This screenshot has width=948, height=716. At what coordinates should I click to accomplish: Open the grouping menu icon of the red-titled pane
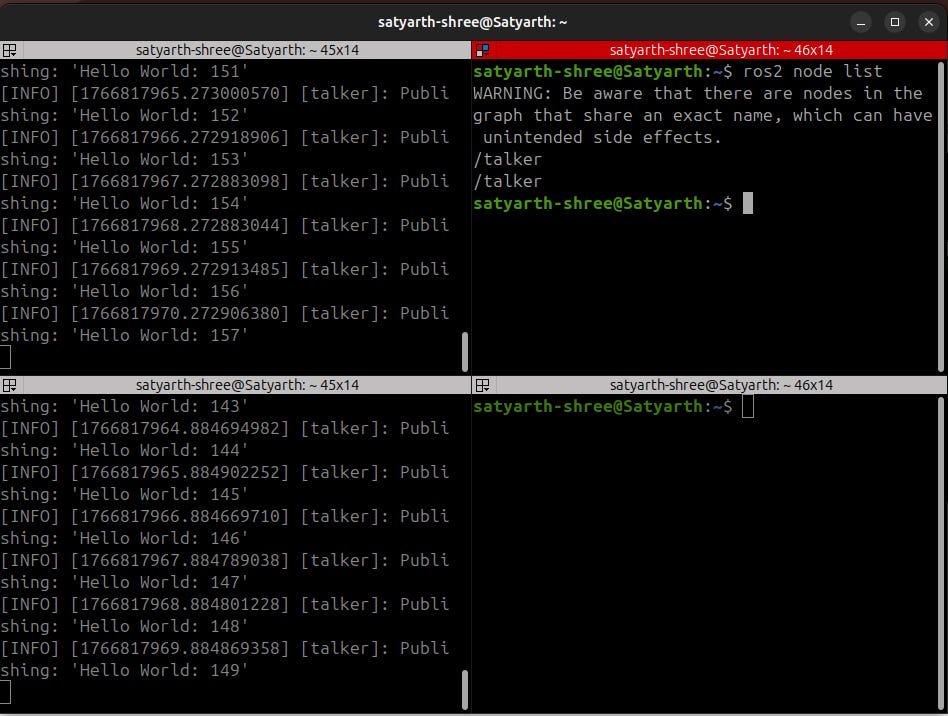coord(482,50)
